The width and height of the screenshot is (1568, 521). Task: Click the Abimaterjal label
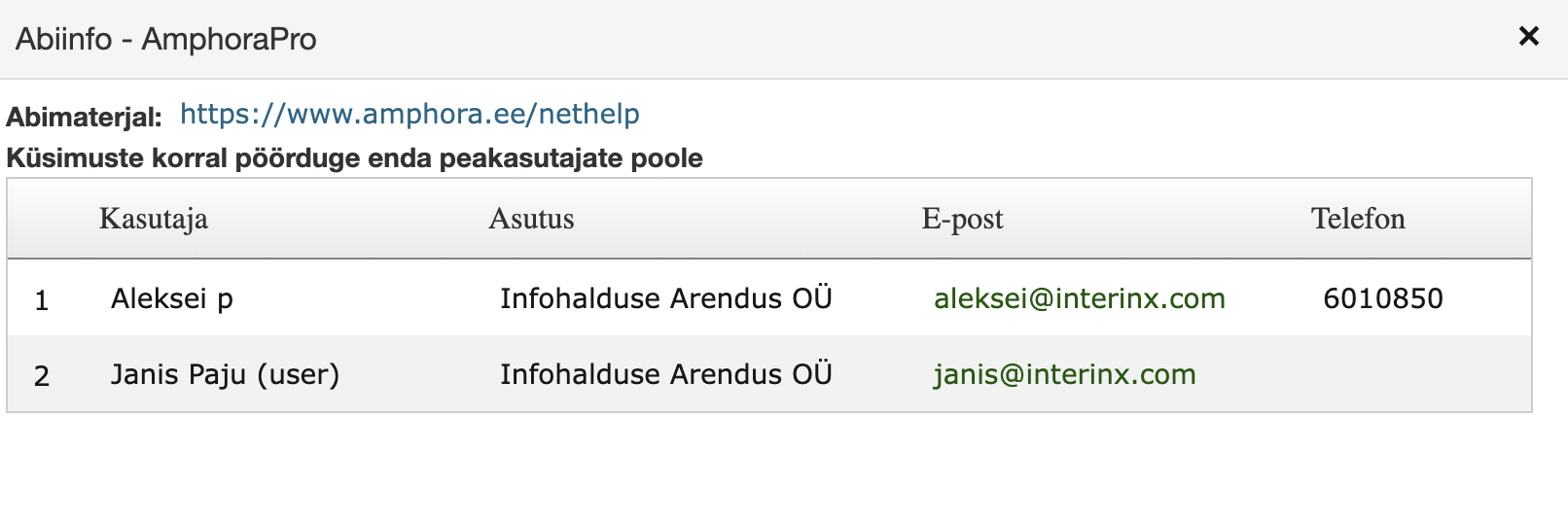(85, 118)
